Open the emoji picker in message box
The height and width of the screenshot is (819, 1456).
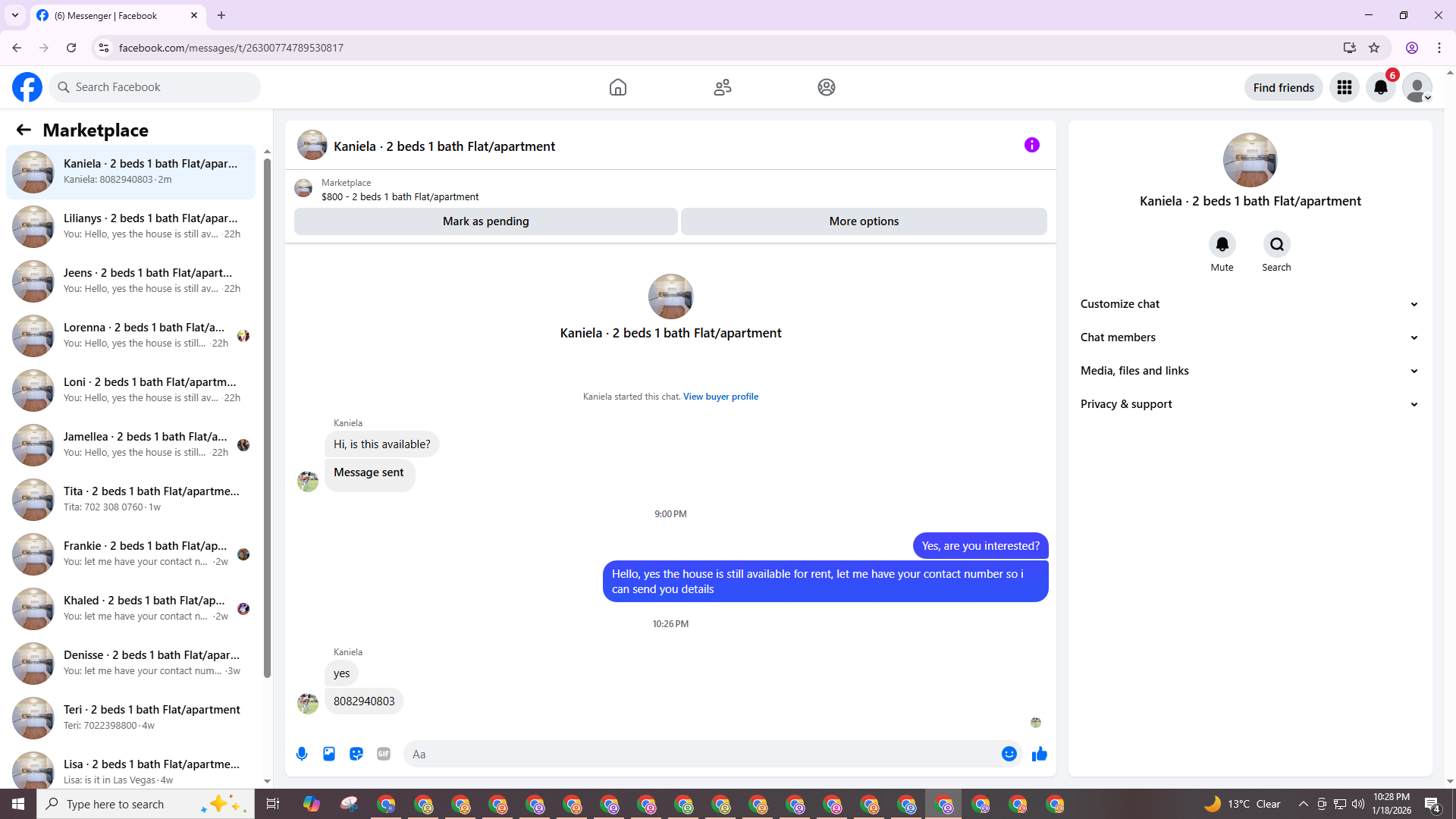pos(1009,754)
